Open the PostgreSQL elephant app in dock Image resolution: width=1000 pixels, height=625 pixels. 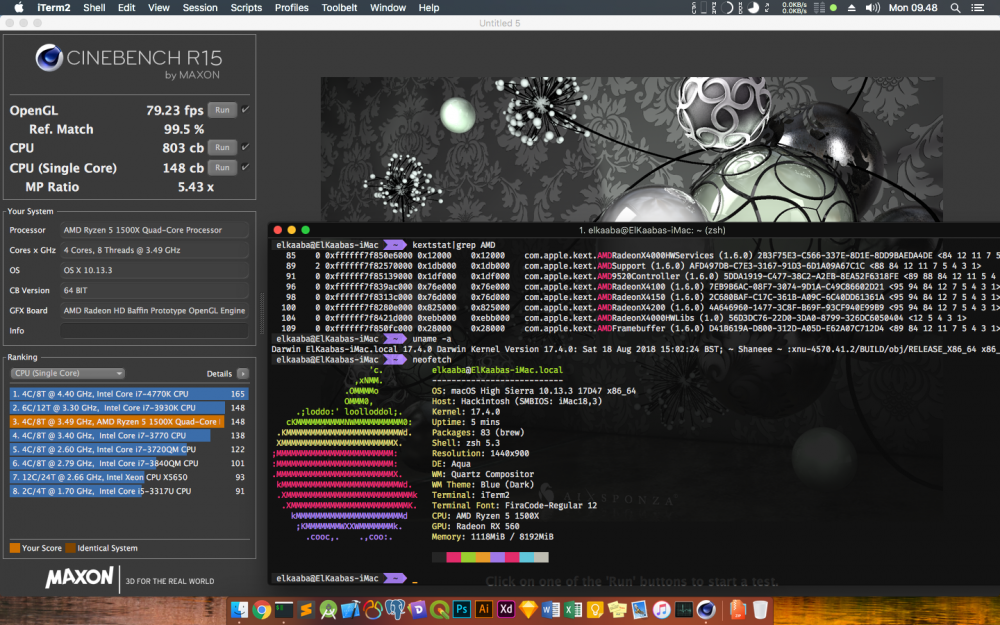tap(395, 610)
